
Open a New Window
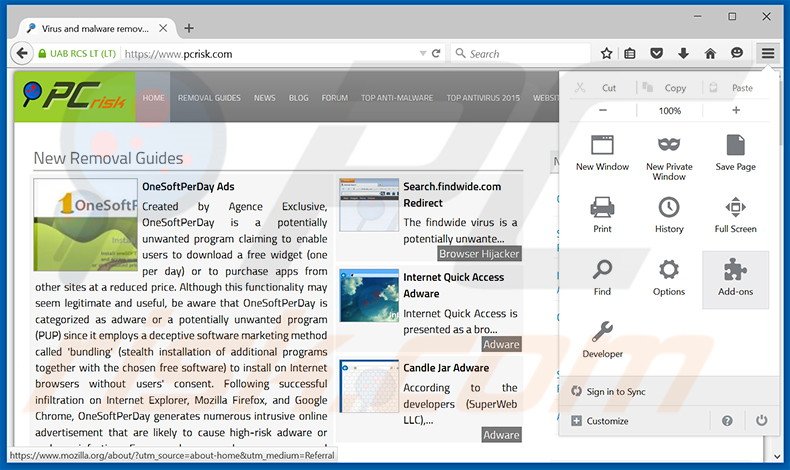pos(602,154)
